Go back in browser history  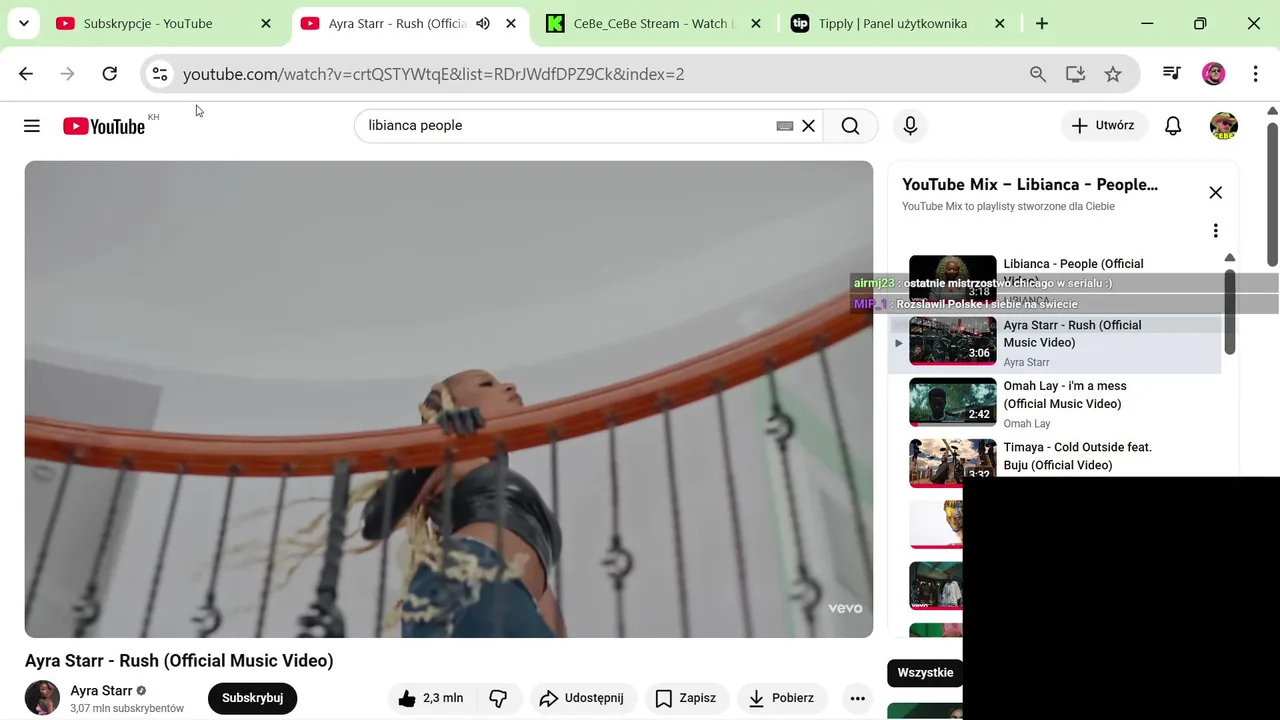26,74
